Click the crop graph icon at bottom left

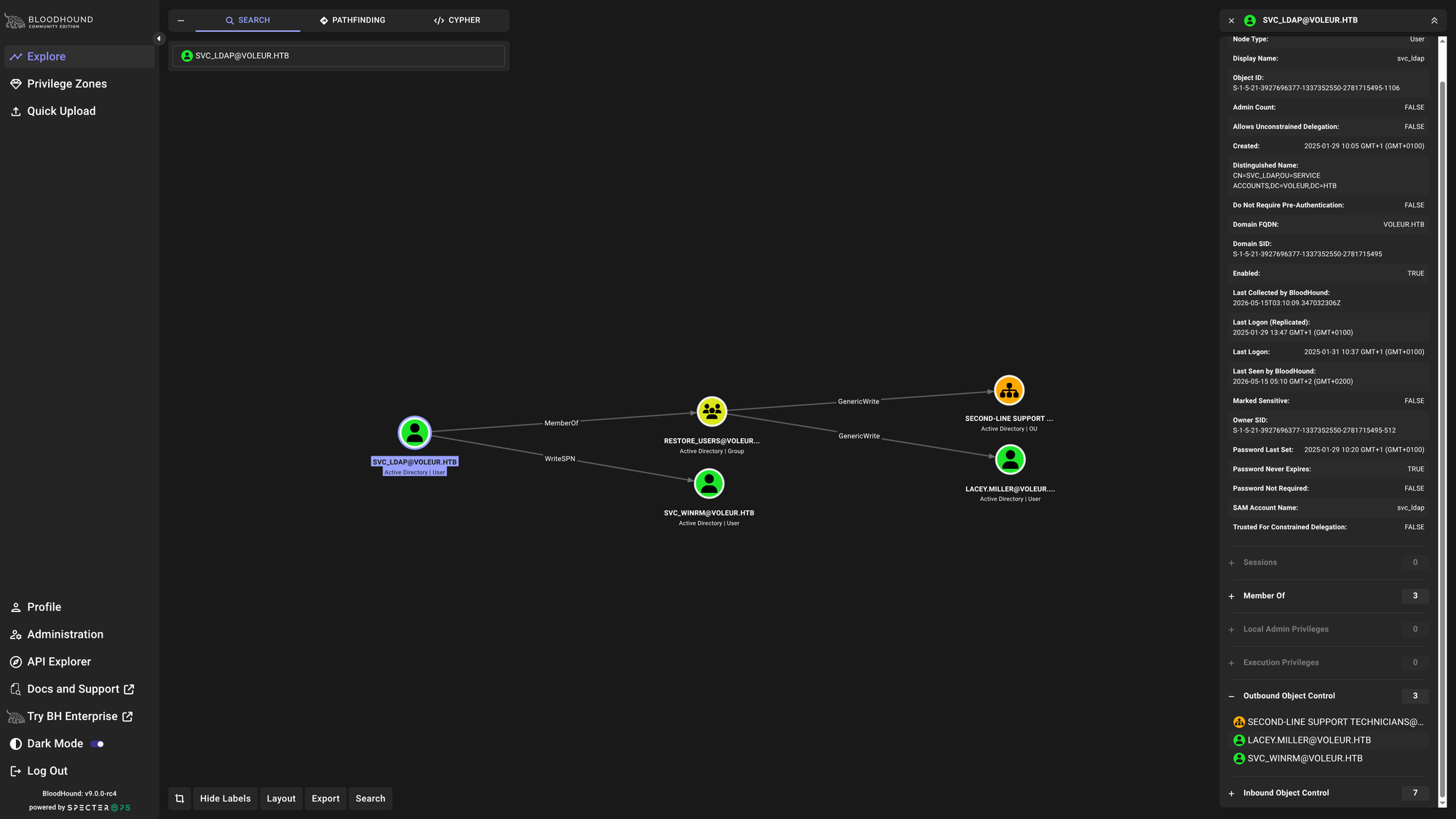[x=180, y=799]
